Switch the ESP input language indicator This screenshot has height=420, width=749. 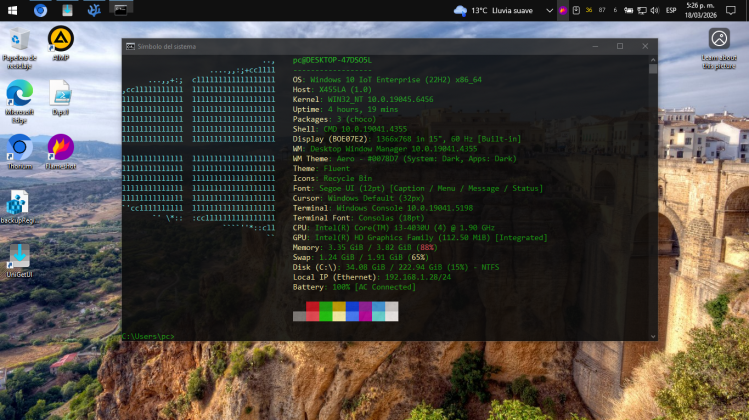[x=670, y=10]
